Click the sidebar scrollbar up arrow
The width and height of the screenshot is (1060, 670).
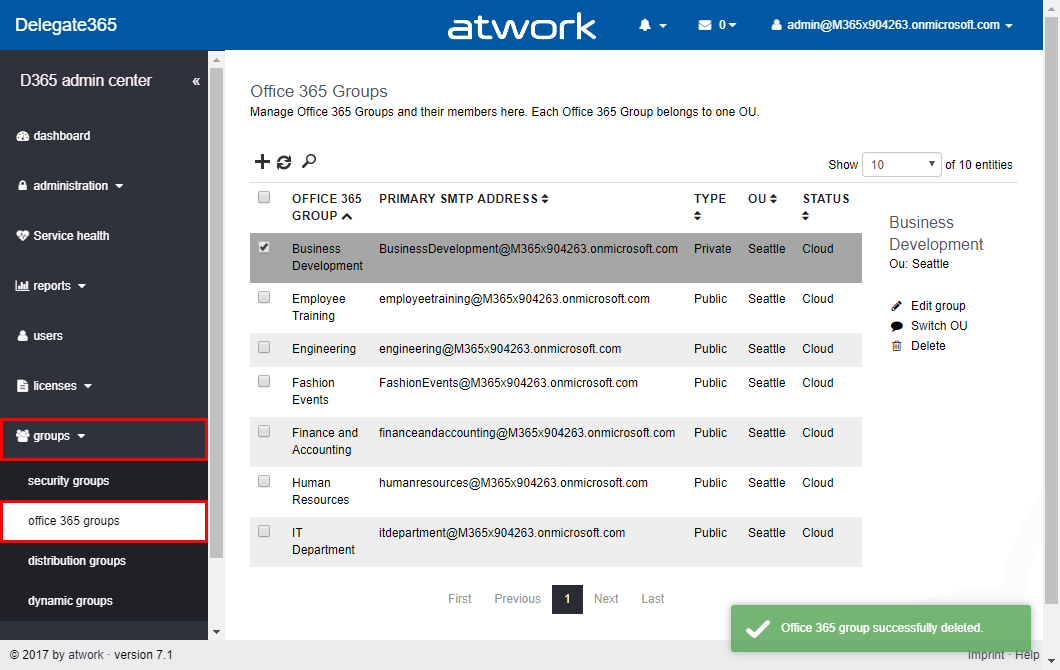point(216,60)
